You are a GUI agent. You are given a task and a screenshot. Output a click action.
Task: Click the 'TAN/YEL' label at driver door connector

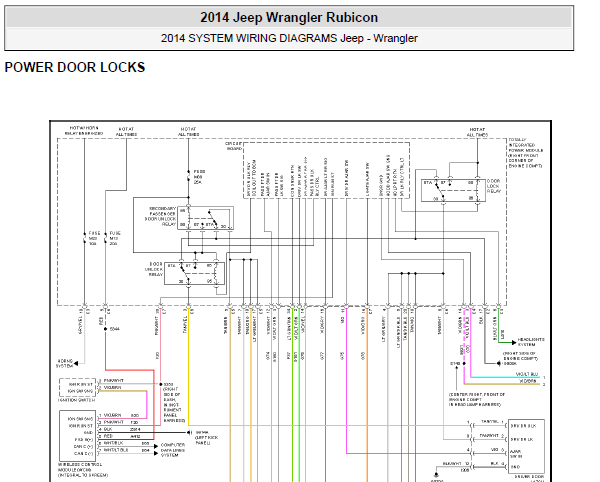[489, 422]
